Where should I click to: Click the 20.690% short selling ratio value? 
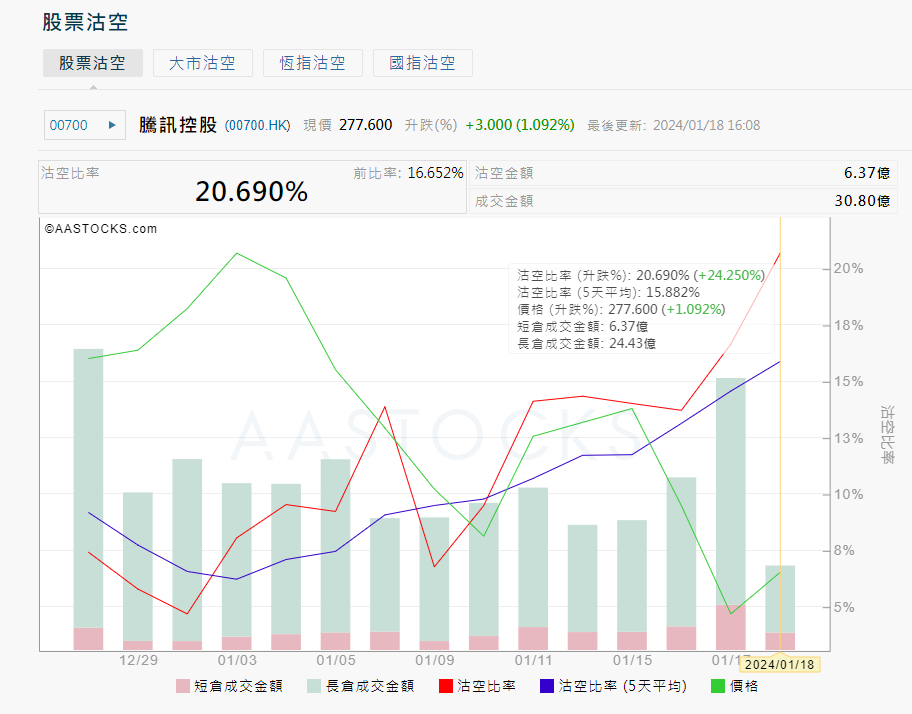(x=251, y=192)
